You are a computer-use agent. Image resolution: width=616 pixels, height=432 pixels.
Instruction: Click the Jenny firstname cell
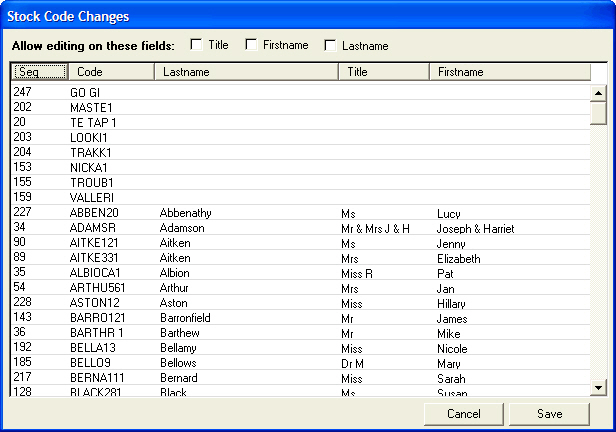point(451,244)
